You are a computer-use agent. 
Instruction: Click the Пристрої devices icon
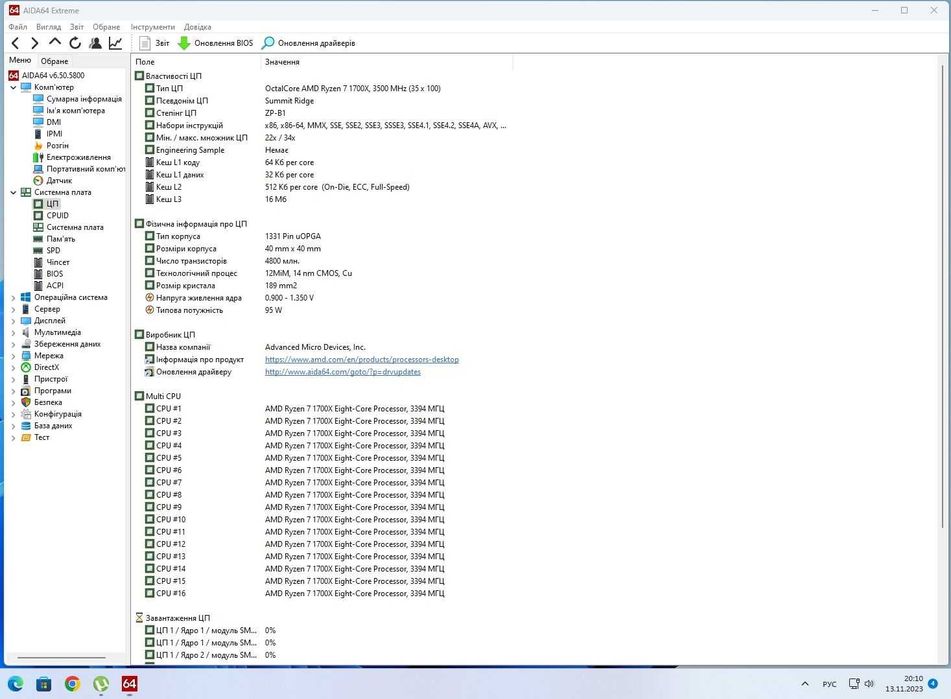coord(25,379)
